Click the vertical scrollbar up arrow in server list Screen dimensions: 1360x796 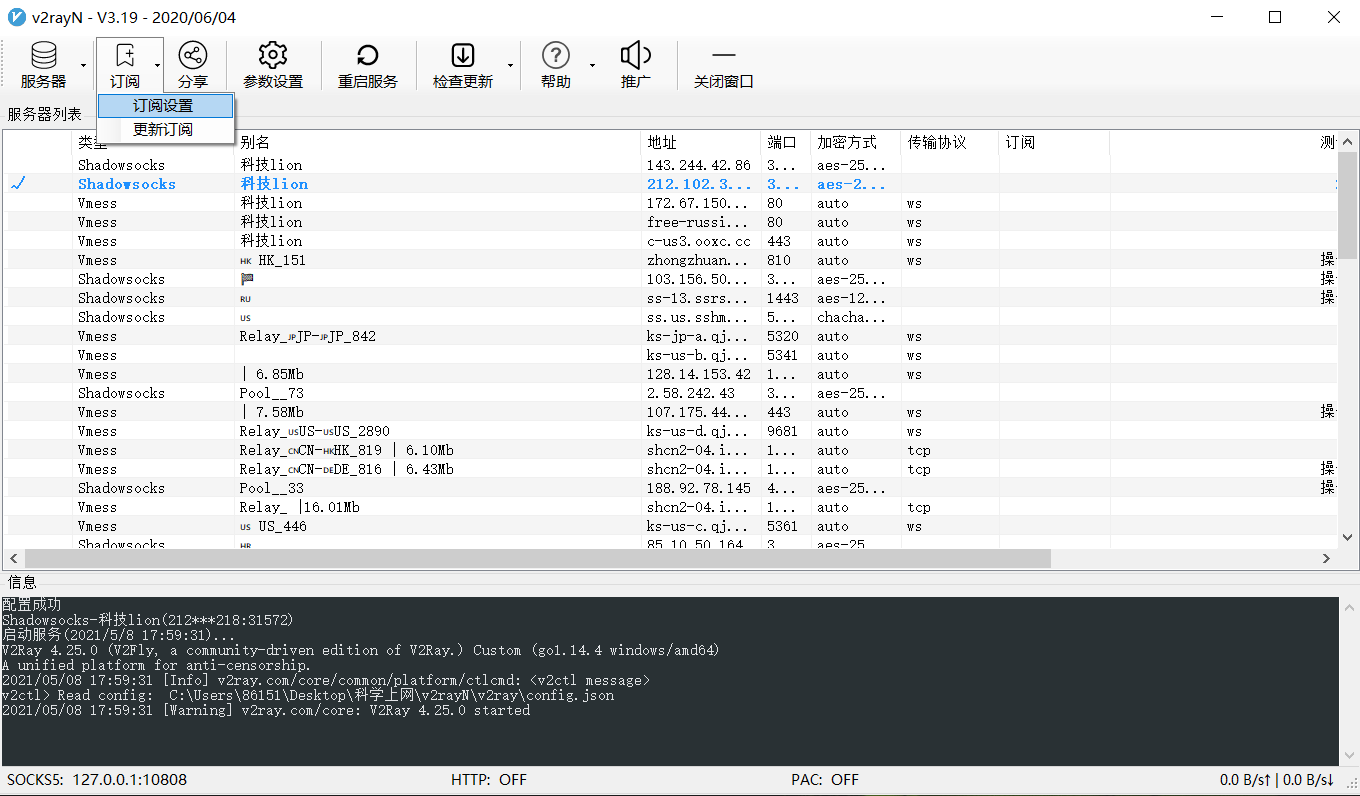[1348, 142]
